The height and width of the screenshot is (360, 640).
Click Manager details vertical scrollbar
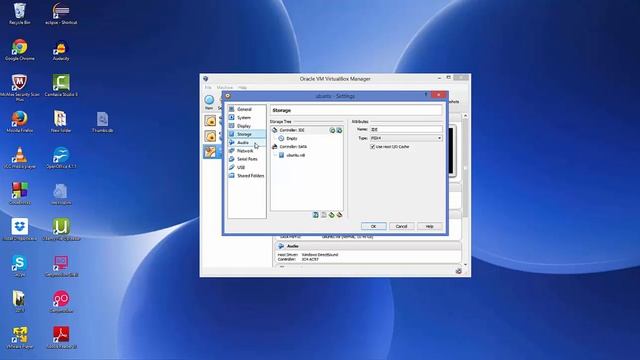tap(465, 191)
